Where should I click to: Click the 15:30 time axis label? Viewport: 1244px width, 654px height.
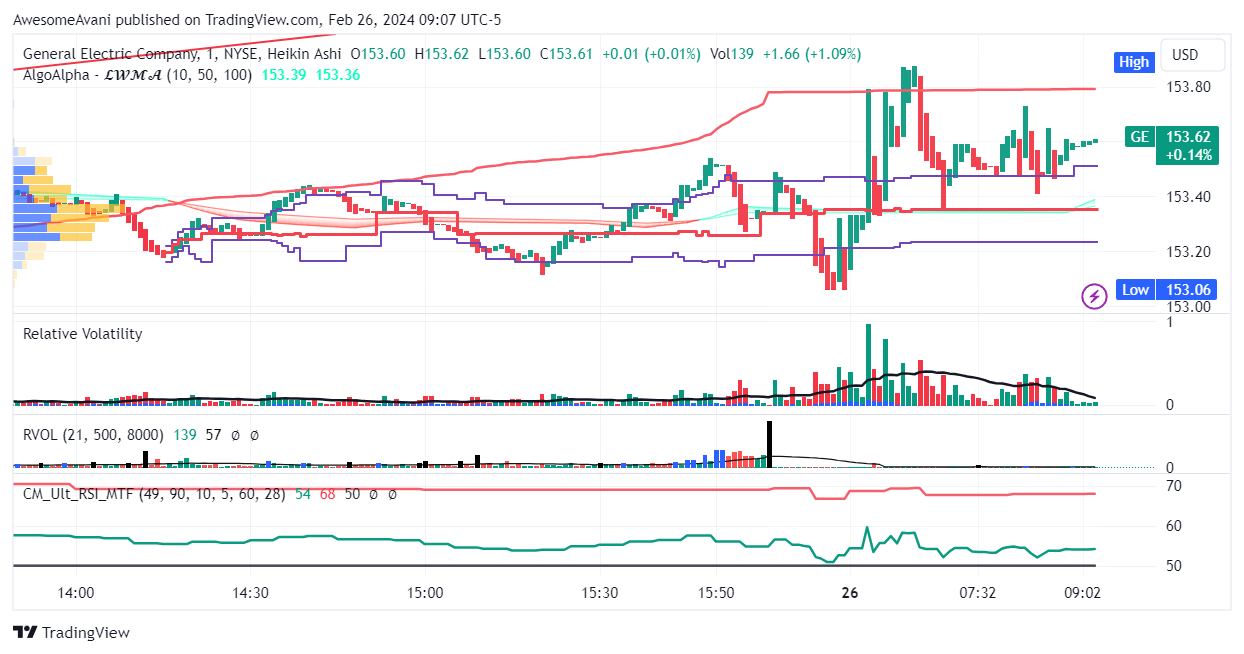click(599, 593)
